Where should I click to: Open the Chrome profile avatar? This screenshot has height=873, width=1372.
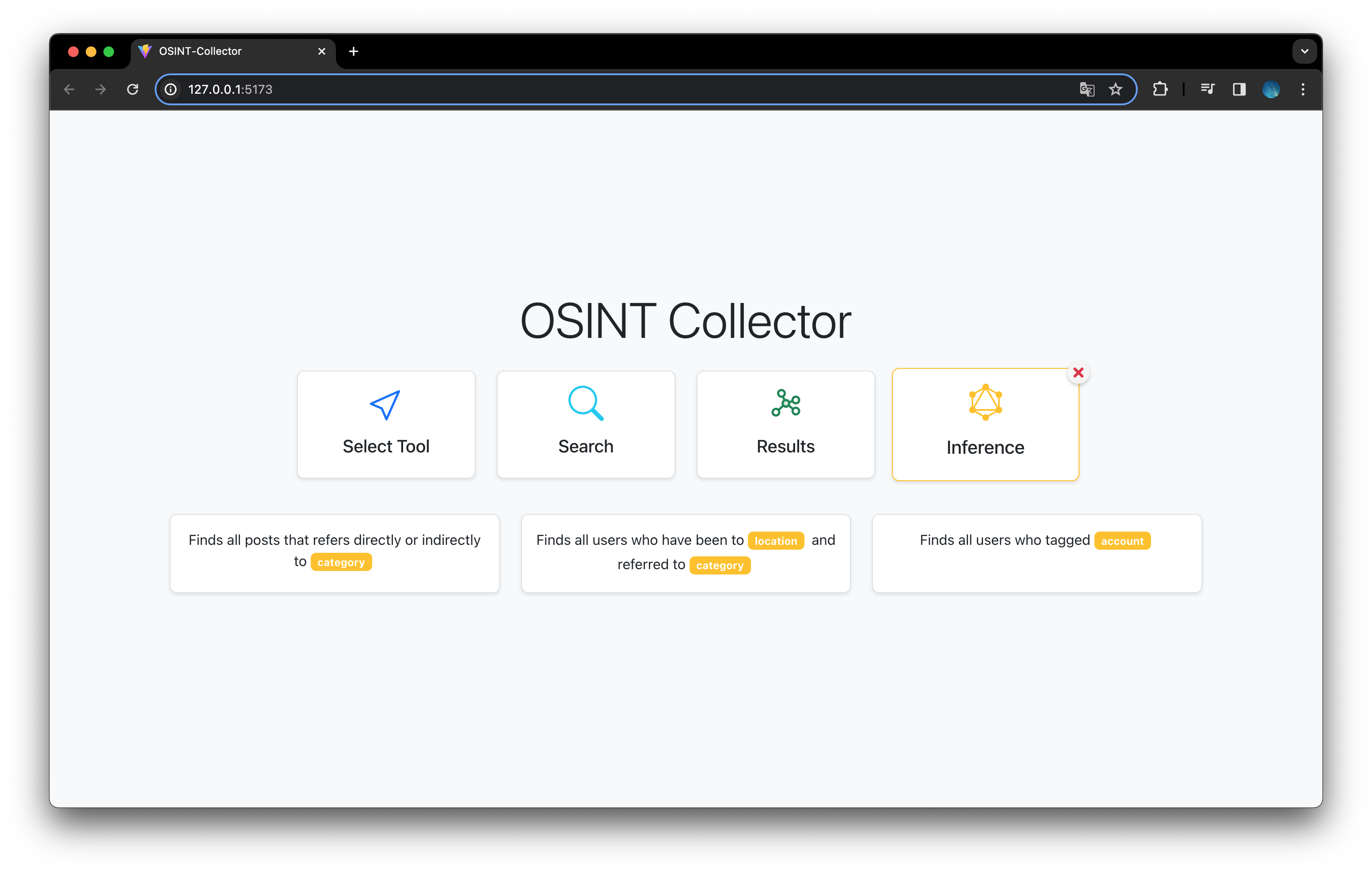click(x=1271, y=89)
